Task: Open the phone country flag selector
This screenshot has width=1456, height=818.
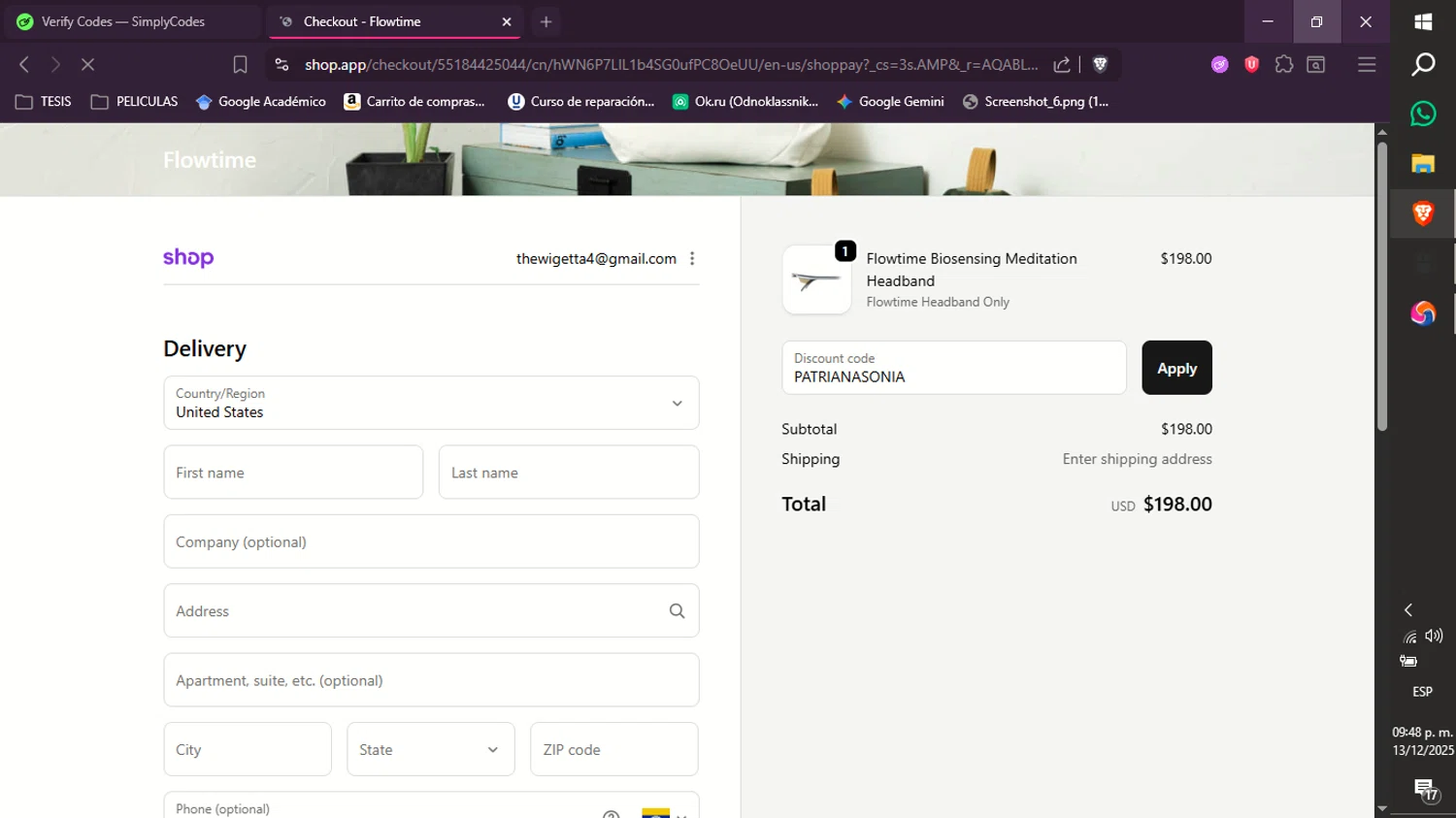Action: (665, 813)
